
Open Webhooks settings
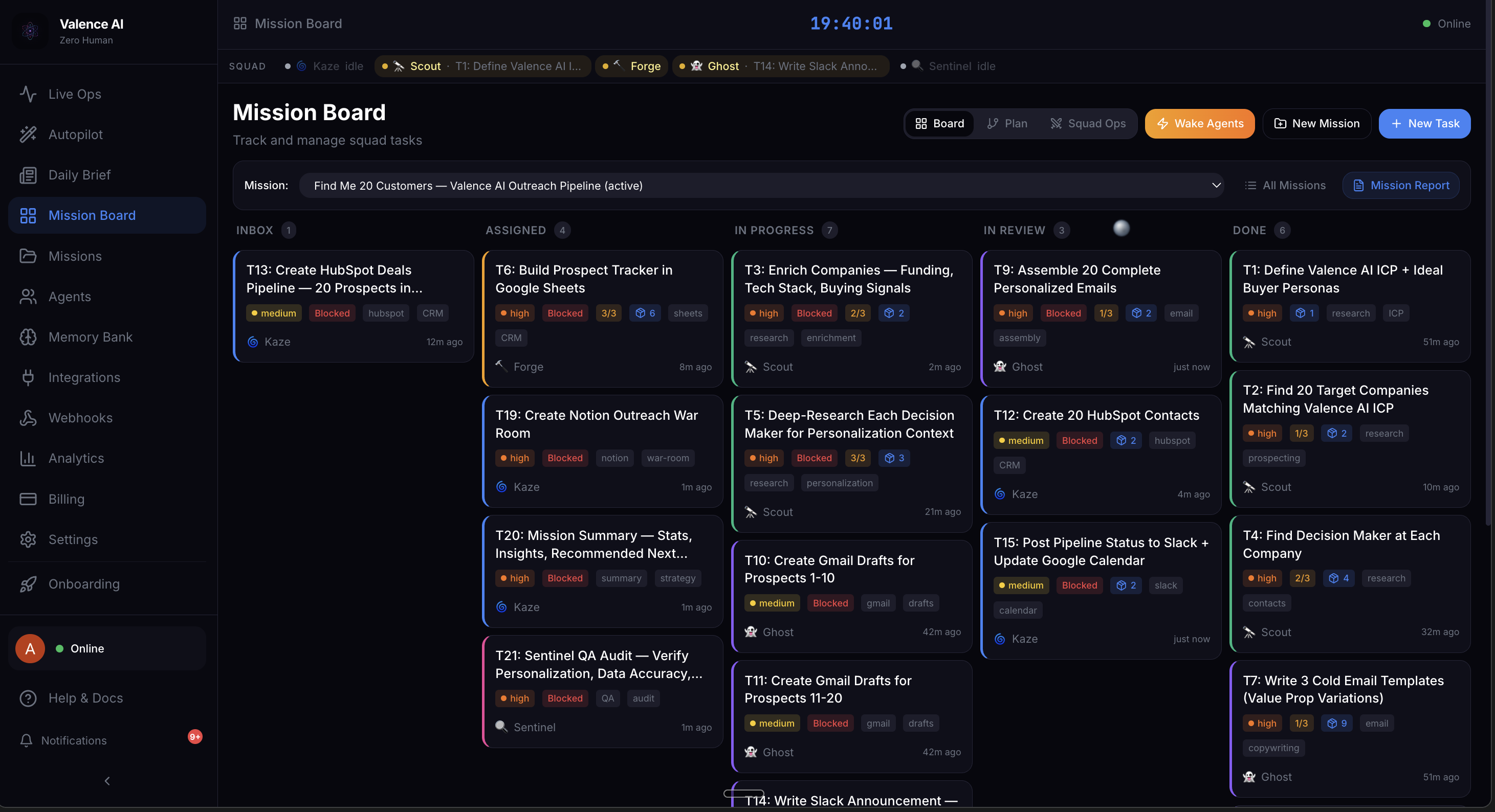(81, 417)
